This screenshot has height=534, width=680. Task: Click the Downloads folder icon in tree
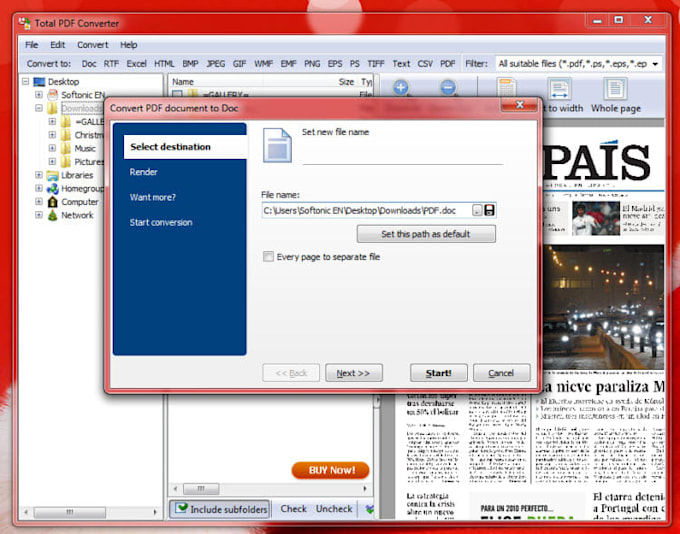(x=52, y=108)
